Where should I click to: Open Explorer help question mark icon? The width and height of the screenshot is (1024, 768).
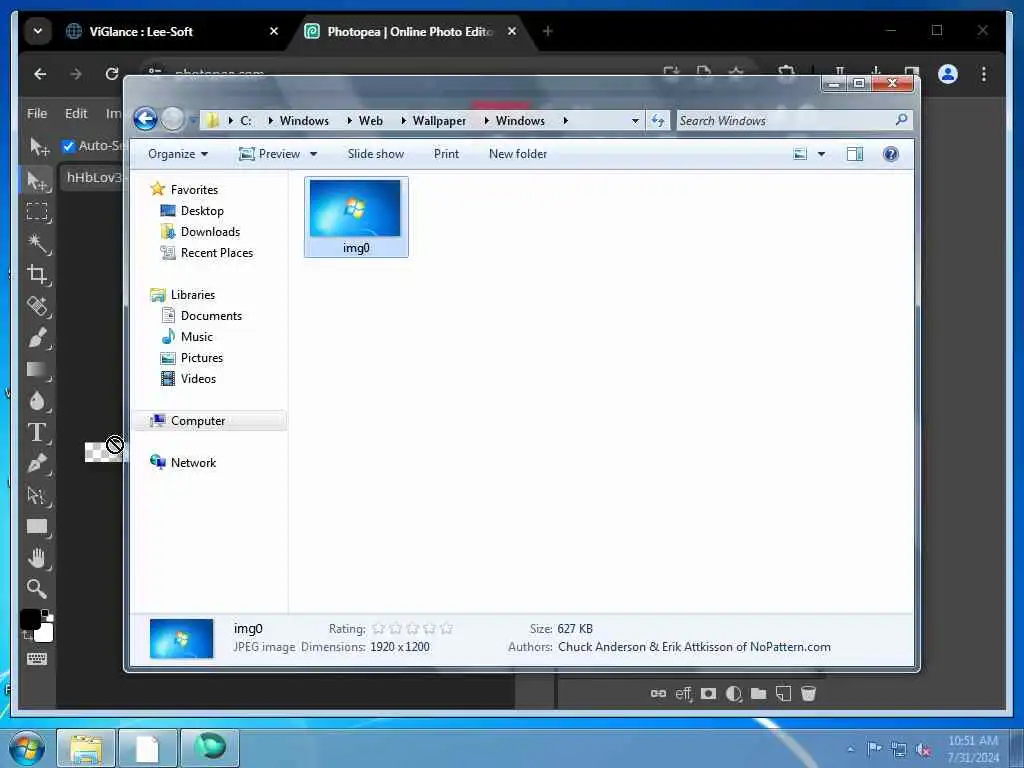tap(891, 154)
